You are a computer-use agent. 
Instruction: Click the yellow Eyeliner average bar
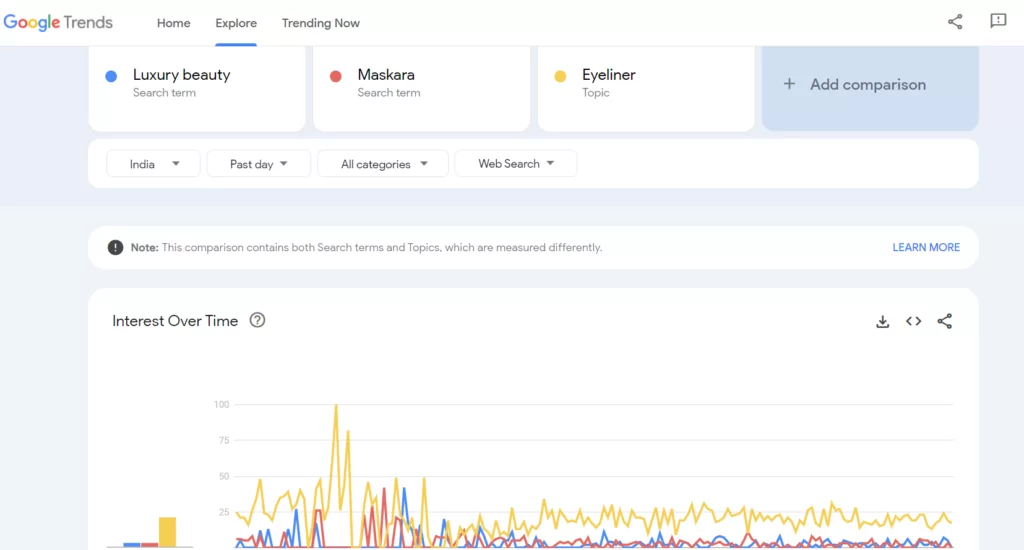167,532
